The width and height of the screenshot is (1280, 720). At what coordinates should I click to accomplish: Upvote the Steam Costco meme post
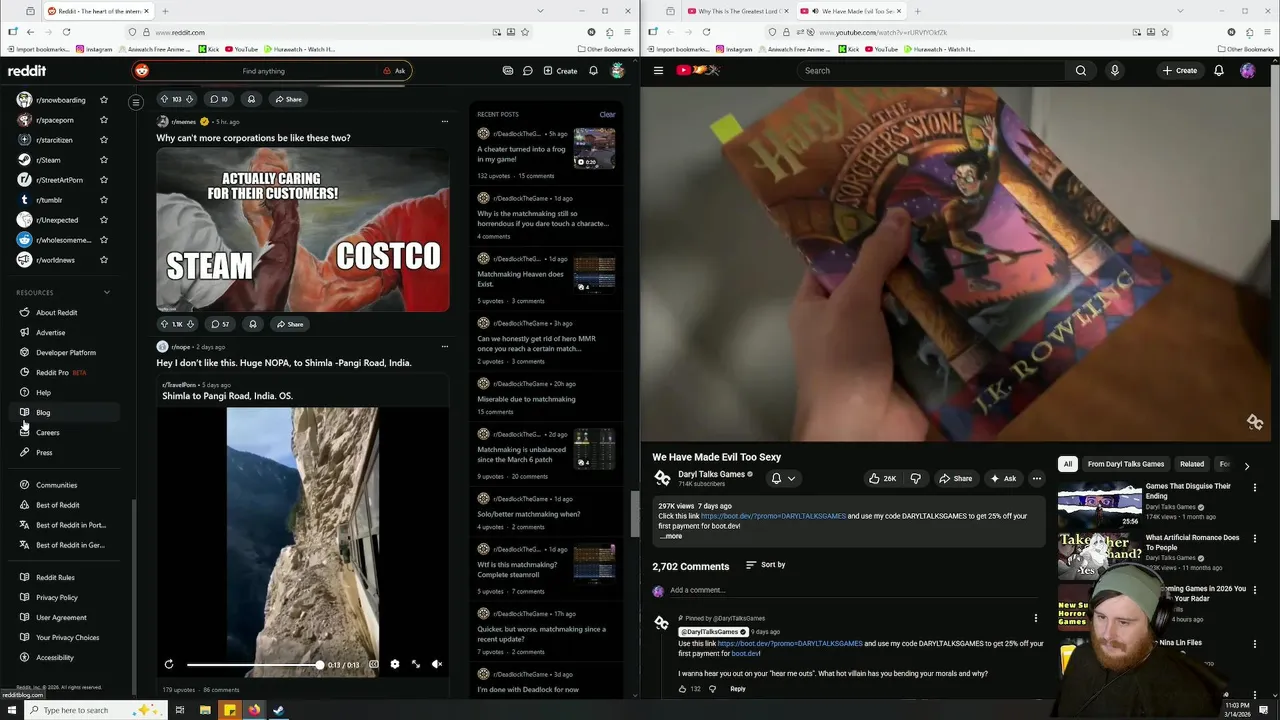[x=164, y=324]
